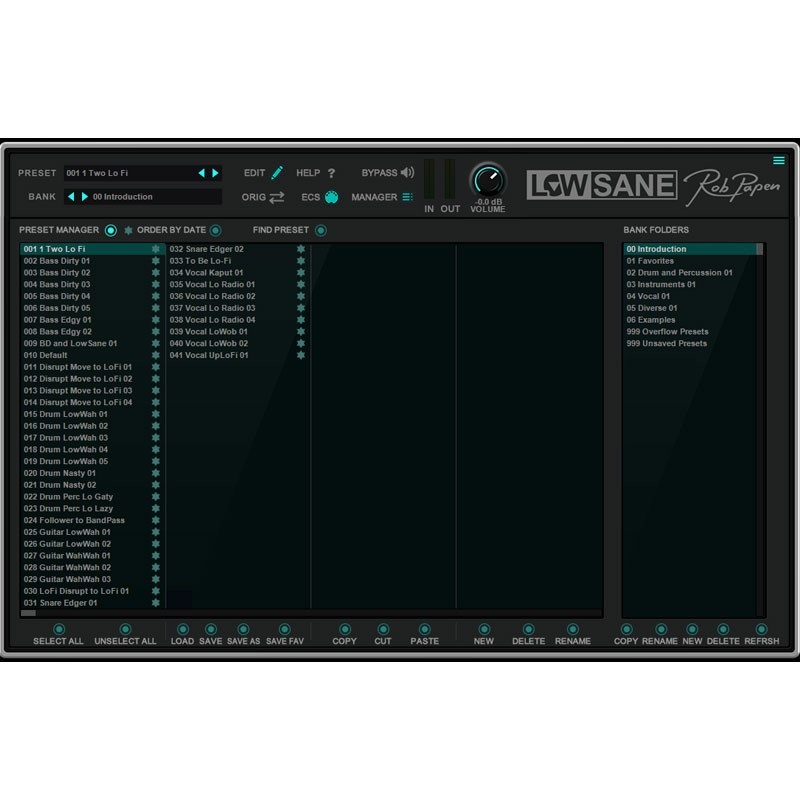
Task: Click favorite star for 005 Bass Dirty 04
Action: (x=156, y=296)
